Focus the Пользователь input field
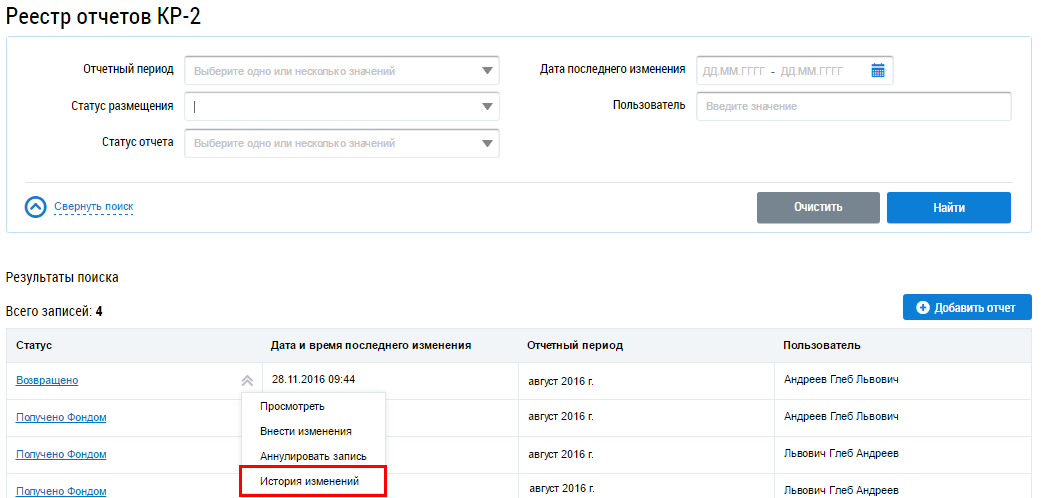 tap(853, 106)
